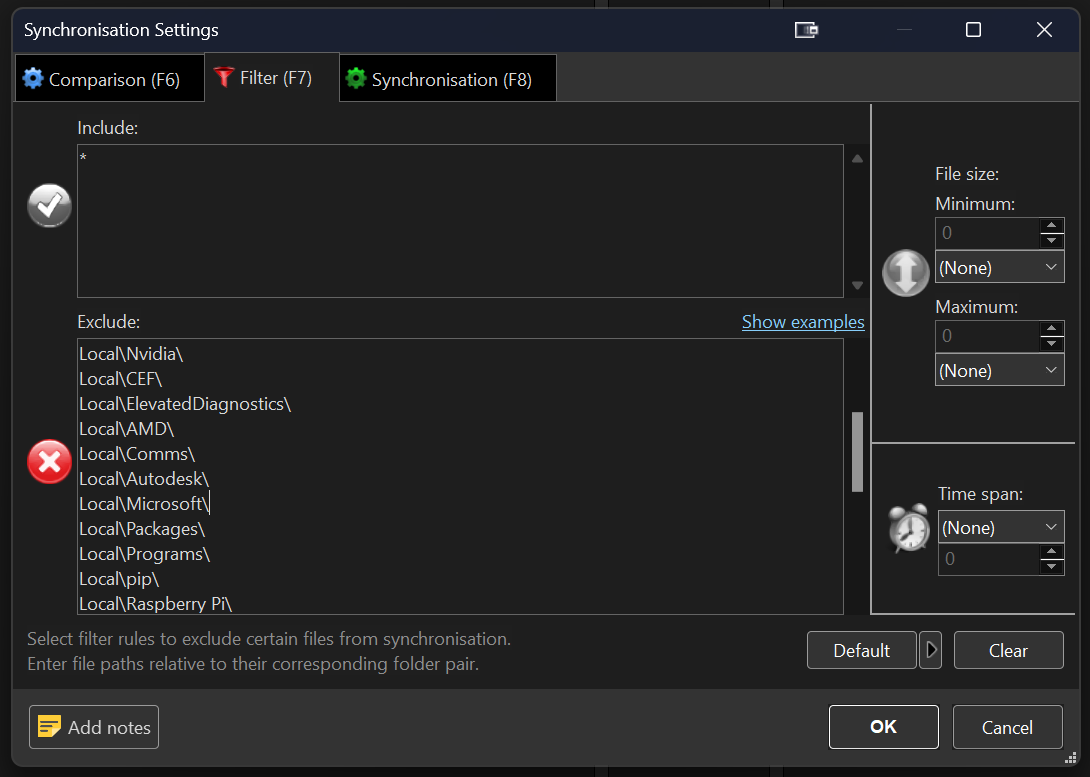Click the Local\ElevatedDiagnostics\ entry

click(185, 404)
